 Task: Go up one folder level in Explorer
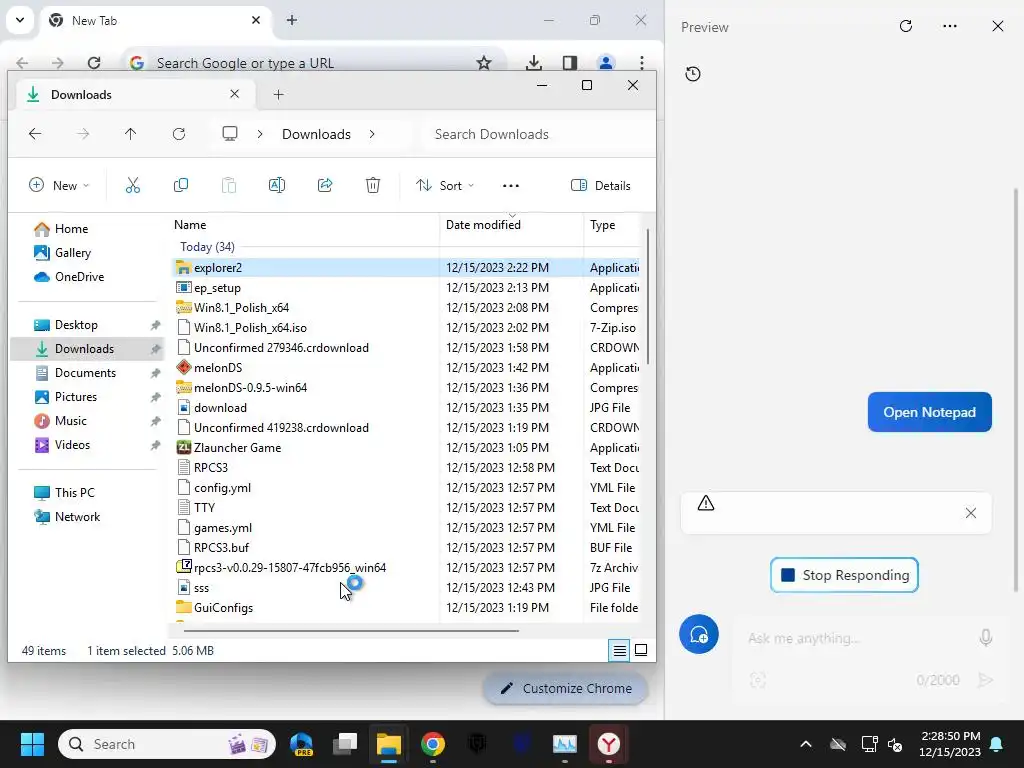pyautogui.click(x=131, y=134)
